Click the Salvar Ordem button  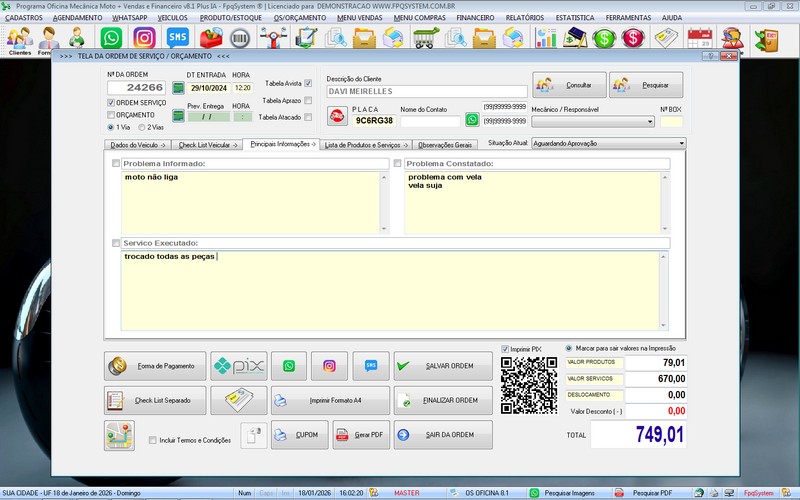(x=443, y=367)
